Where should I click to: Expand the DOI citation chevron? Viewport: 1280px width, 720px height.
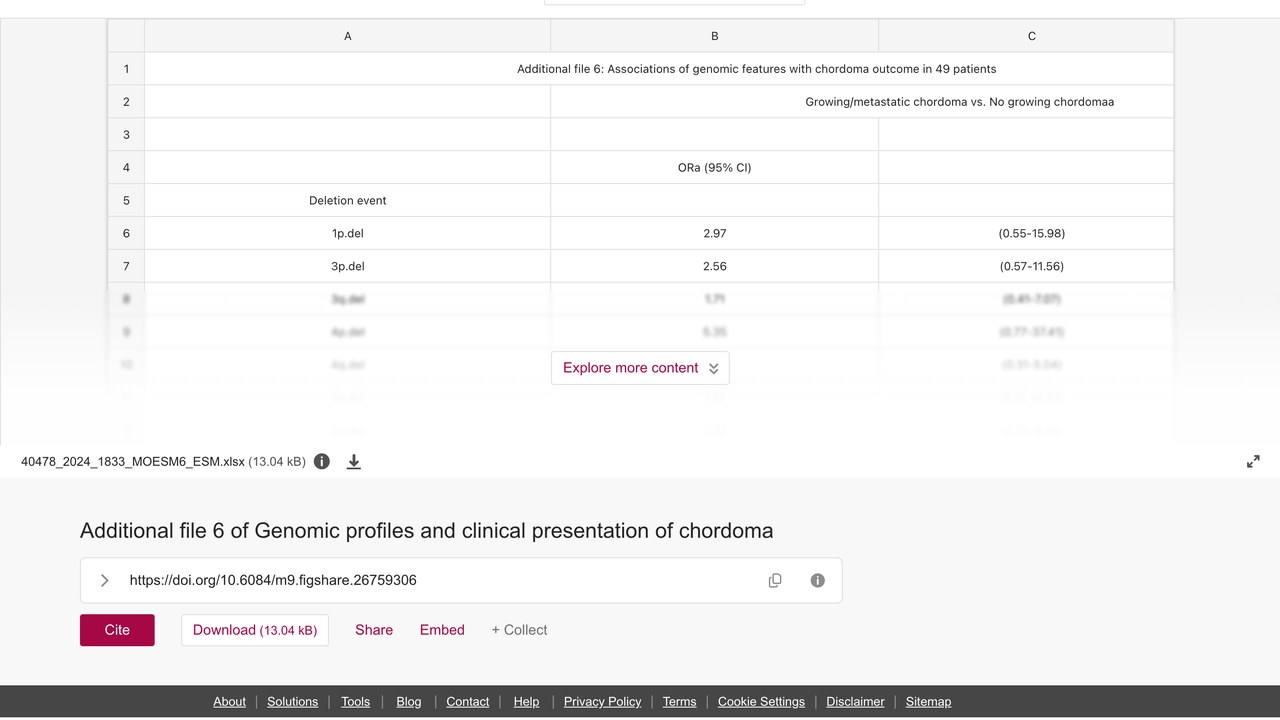(x=105, y=581)
